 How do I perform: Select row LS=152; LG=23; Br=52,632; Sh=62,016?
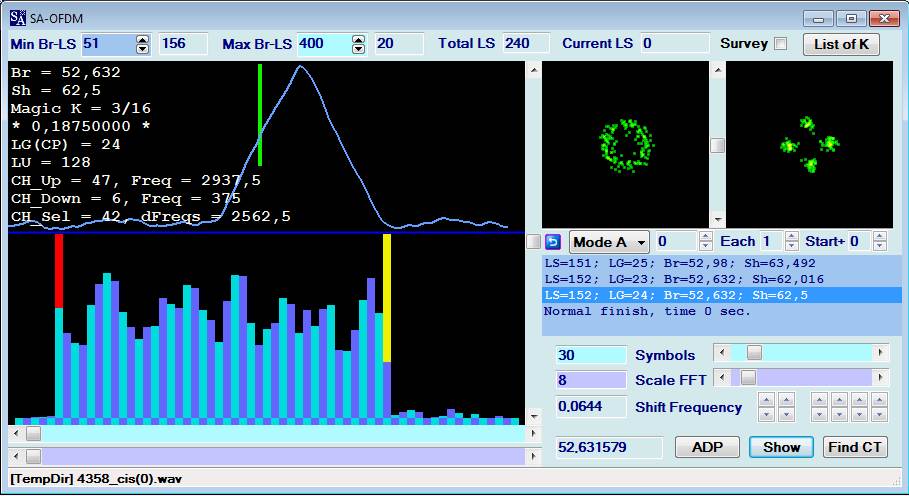tap(721, 279)
